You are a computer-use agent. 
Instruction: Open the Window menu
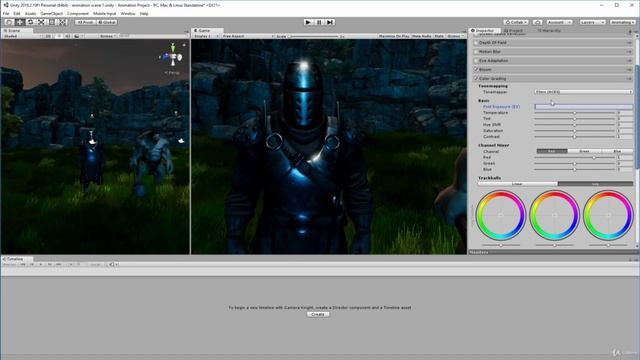click(128, 13)
